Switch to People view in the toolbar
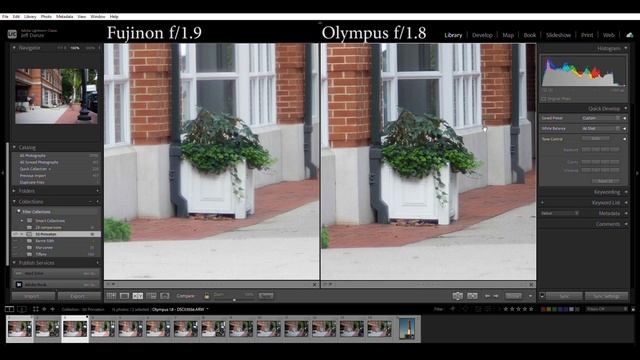 165,296
